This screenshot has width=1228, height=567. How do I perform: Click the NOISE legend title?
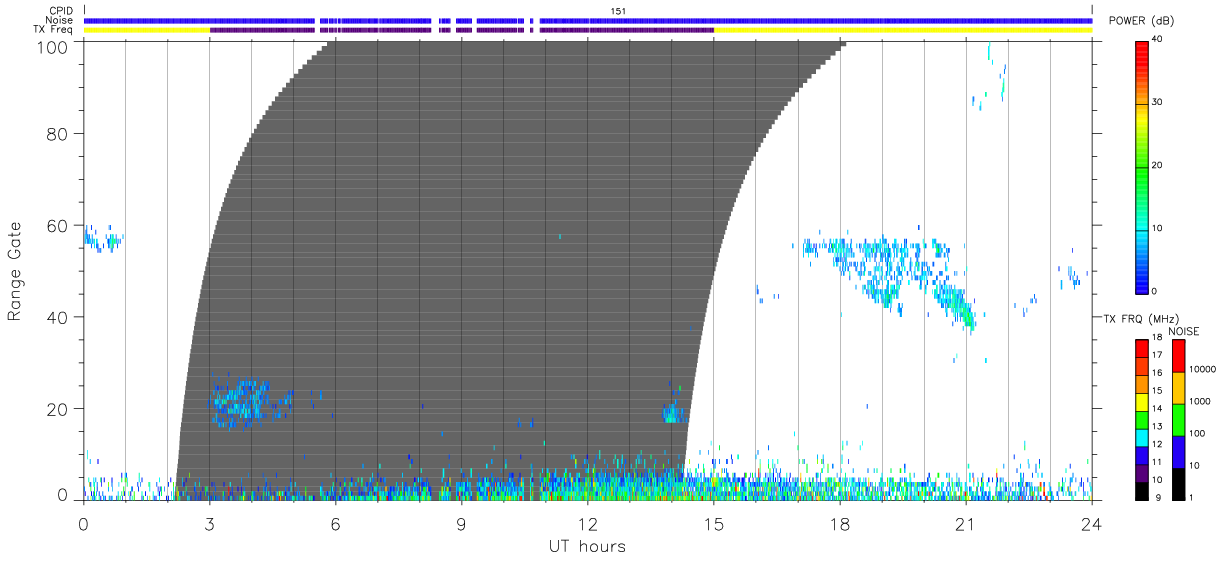point(1184,331)
